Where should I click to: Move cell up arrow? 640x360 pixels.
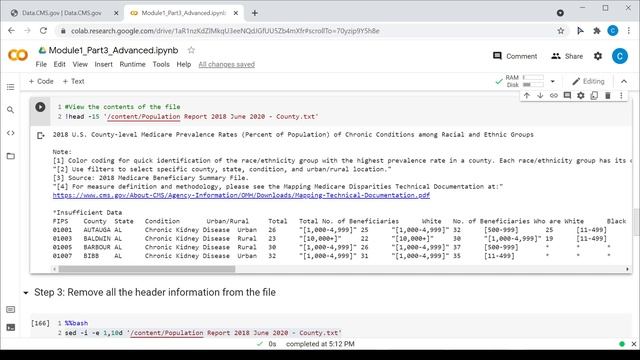[527, 96]
